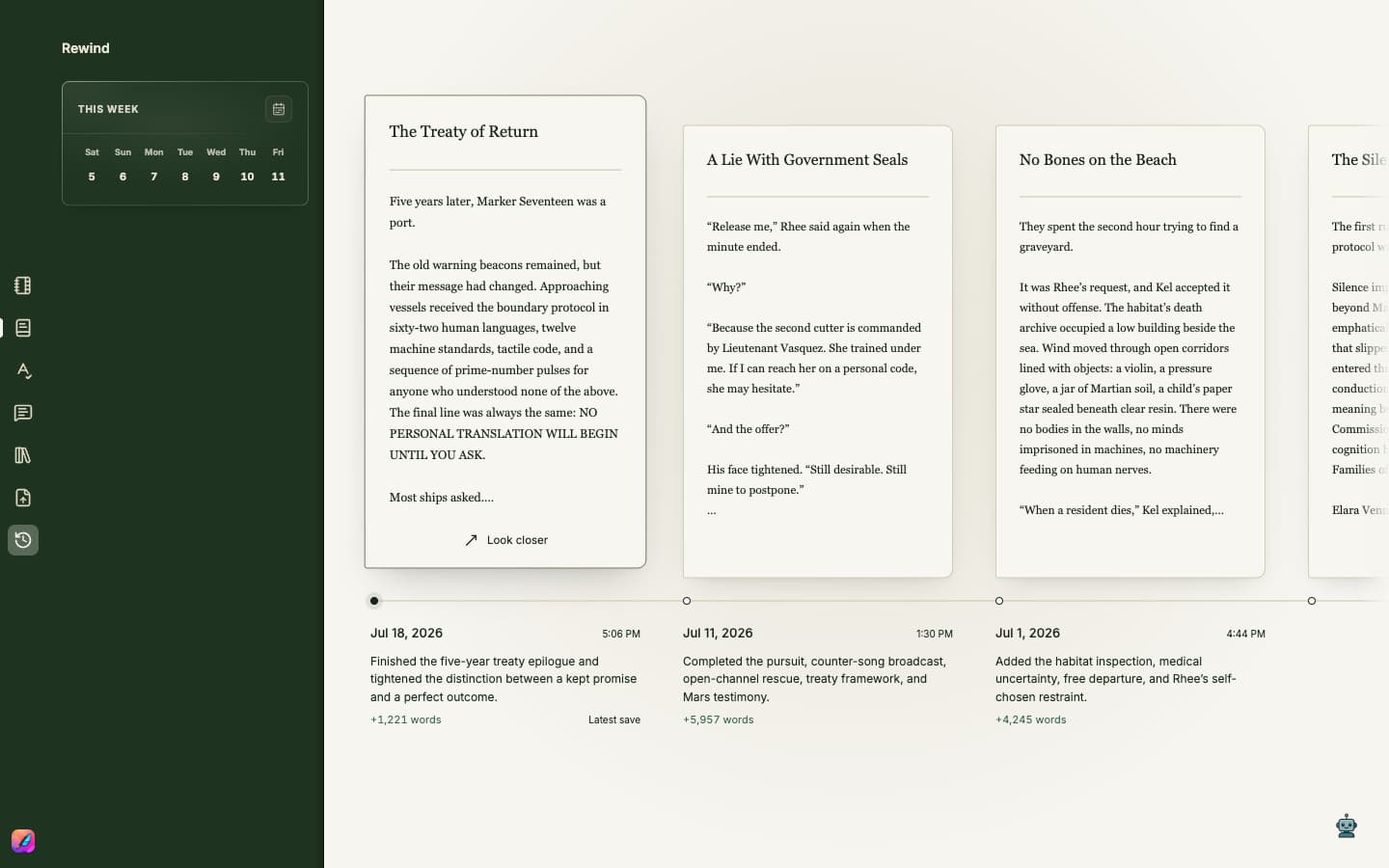Select the Rewind history clock icon
The width and height of the screenshot is (1389, 868).
click(x=23, y=540)
